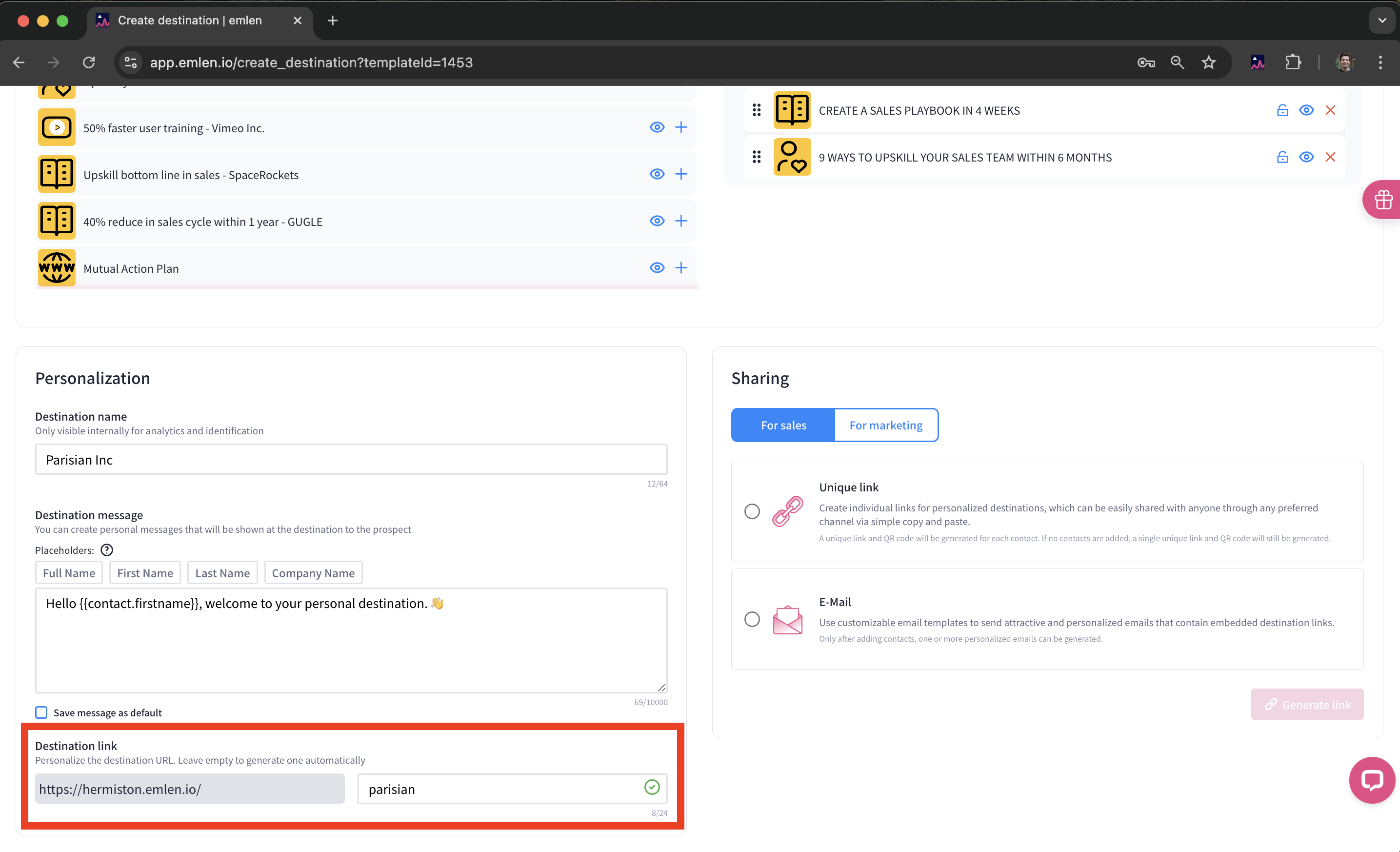
Task: Select the Unique link sharing option
Action: [752, 511]
